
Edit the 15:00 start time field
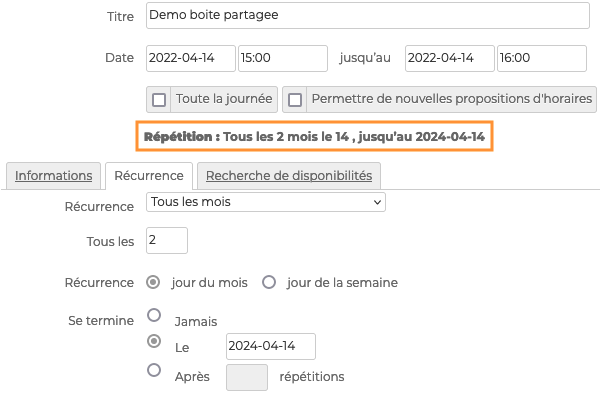[282, 58]
